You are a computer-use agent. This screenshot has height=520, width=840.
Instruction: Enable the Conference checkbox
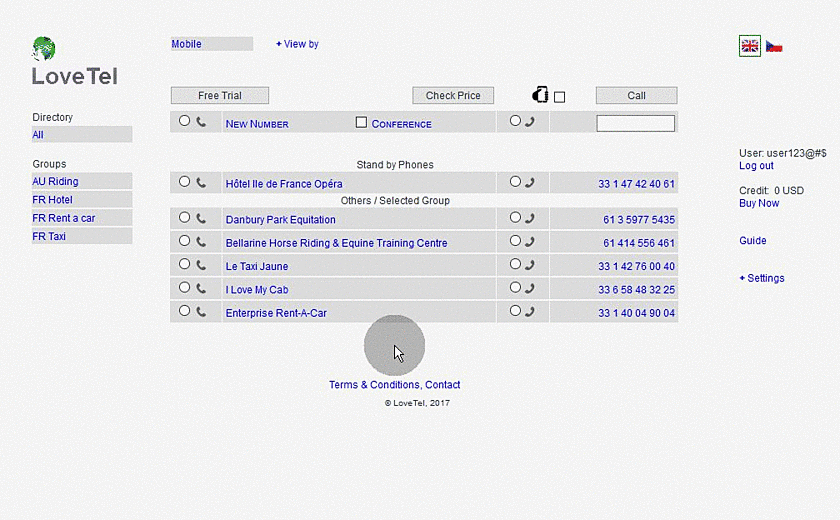tap(362, 122)
